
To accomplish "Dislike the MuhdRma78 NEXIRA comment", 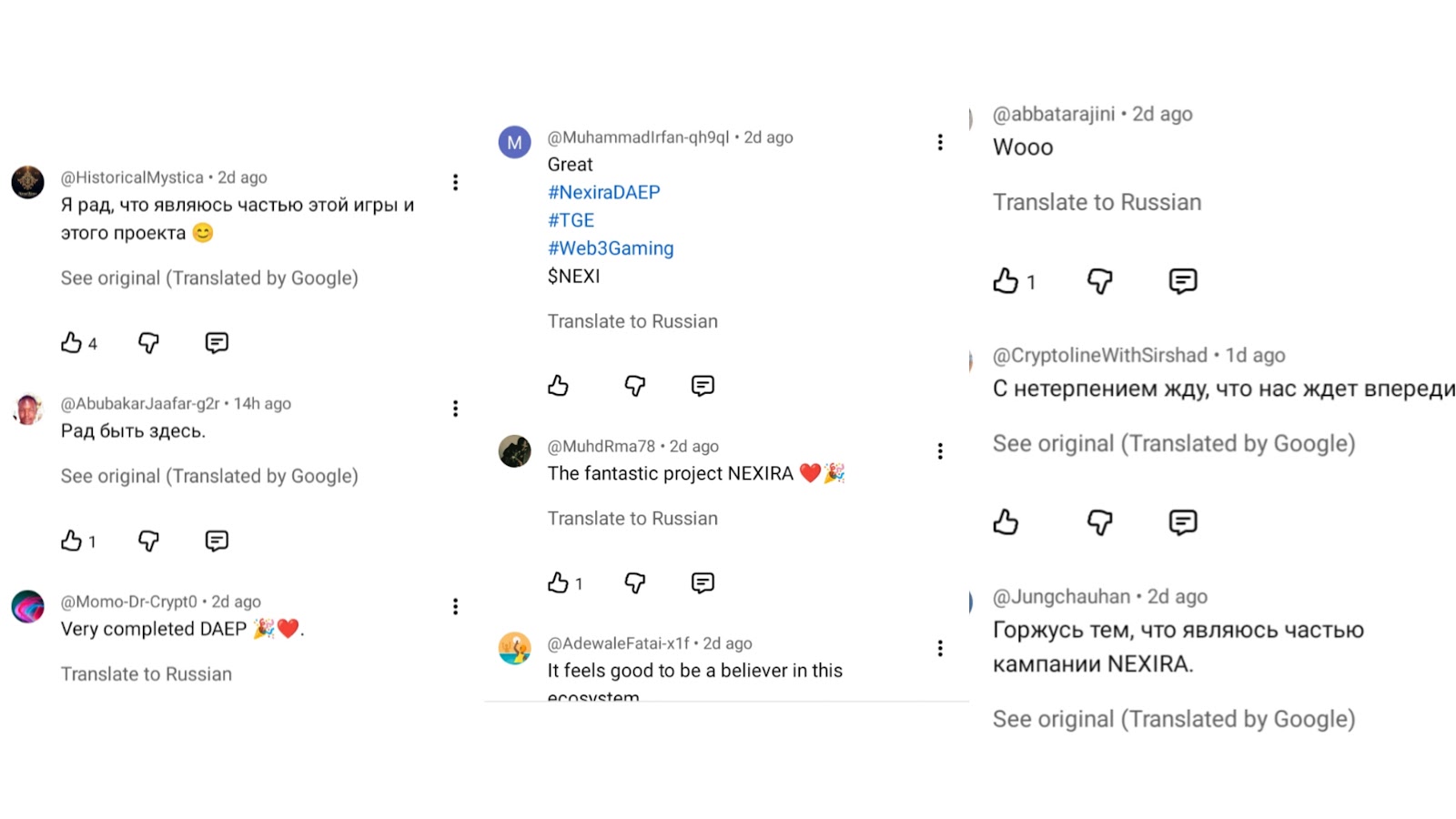I will 634,583.
